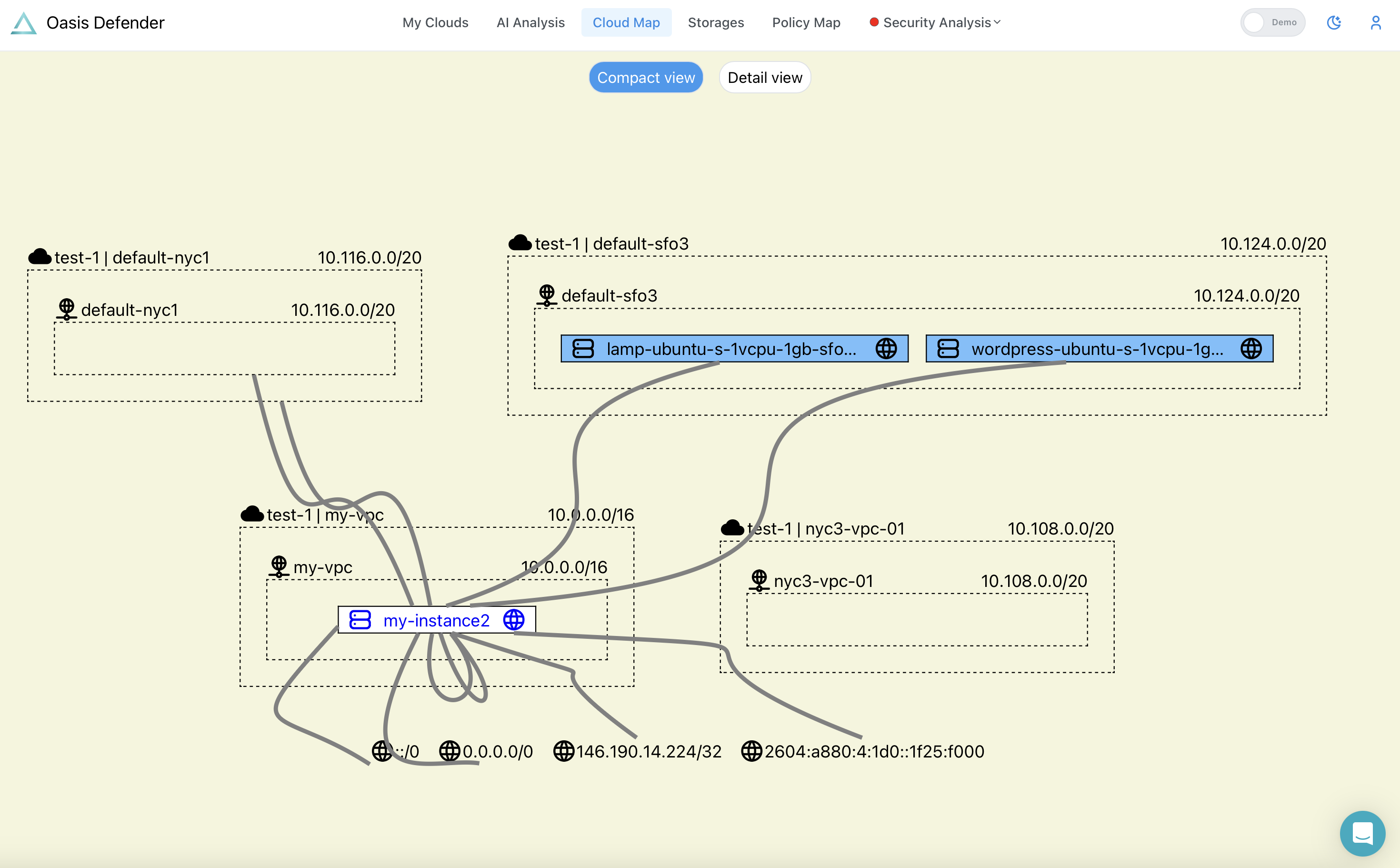This screenshot has width=1400, height=868.
Task: Click cloud icon for test-1 | default-nyc1
Action: [x=40, y=257]
